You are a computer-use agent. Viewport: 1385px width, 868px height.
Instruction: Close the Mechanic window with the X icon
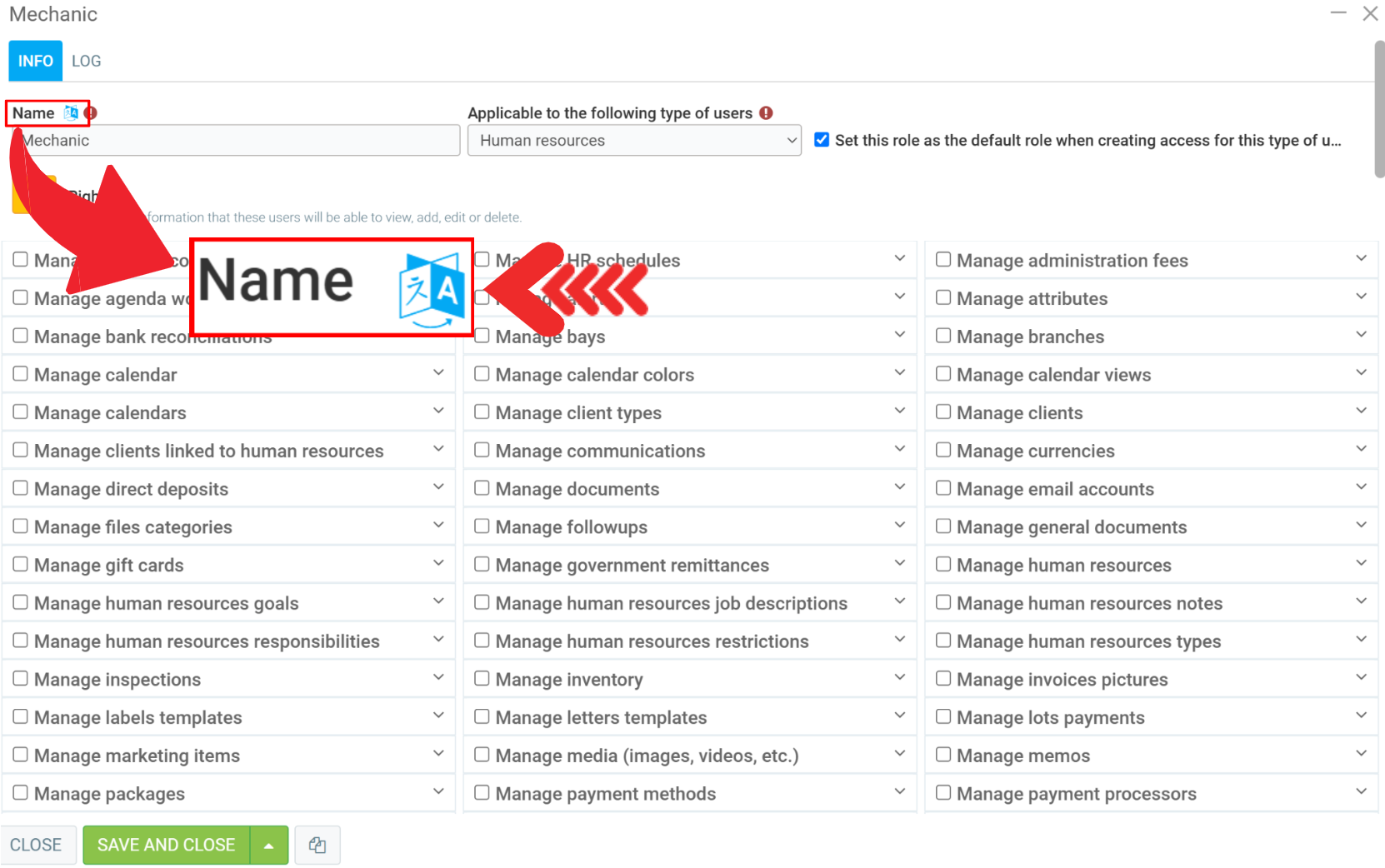pos(1370,14)
